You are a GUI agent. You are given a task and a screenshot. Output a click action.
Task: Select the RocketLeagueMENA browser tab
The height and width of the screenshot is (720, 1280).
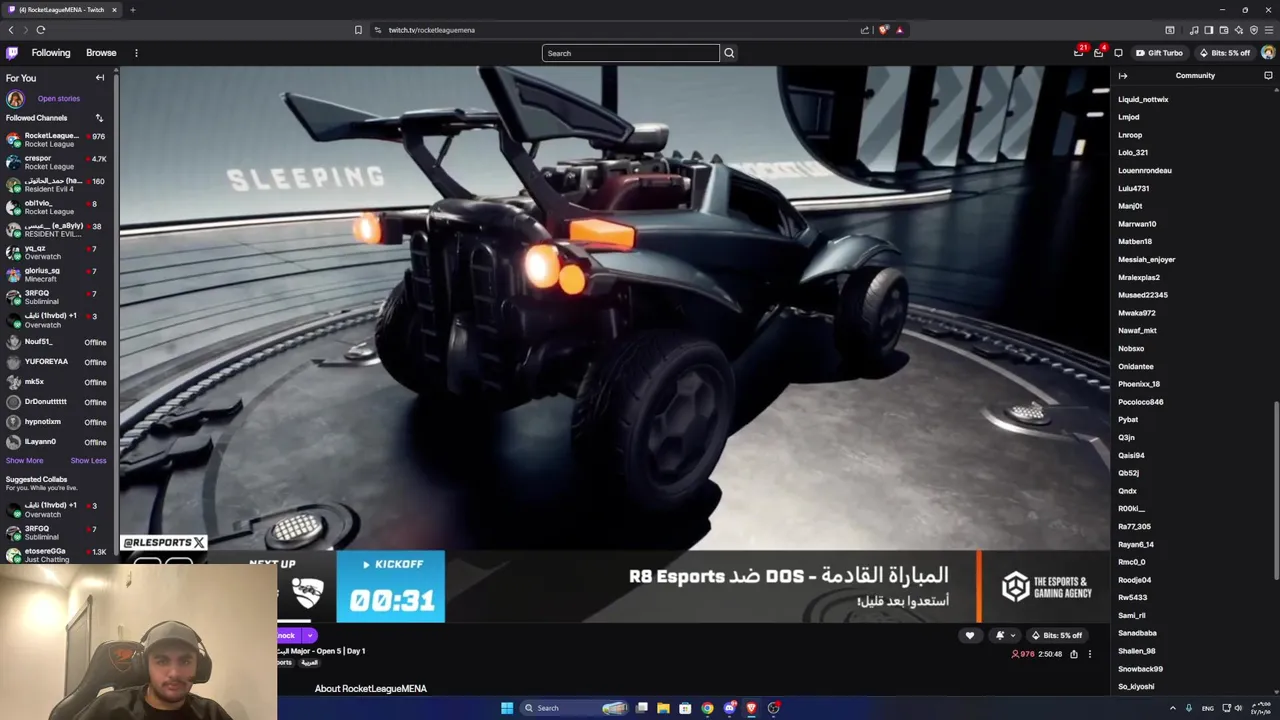(61, 10)
